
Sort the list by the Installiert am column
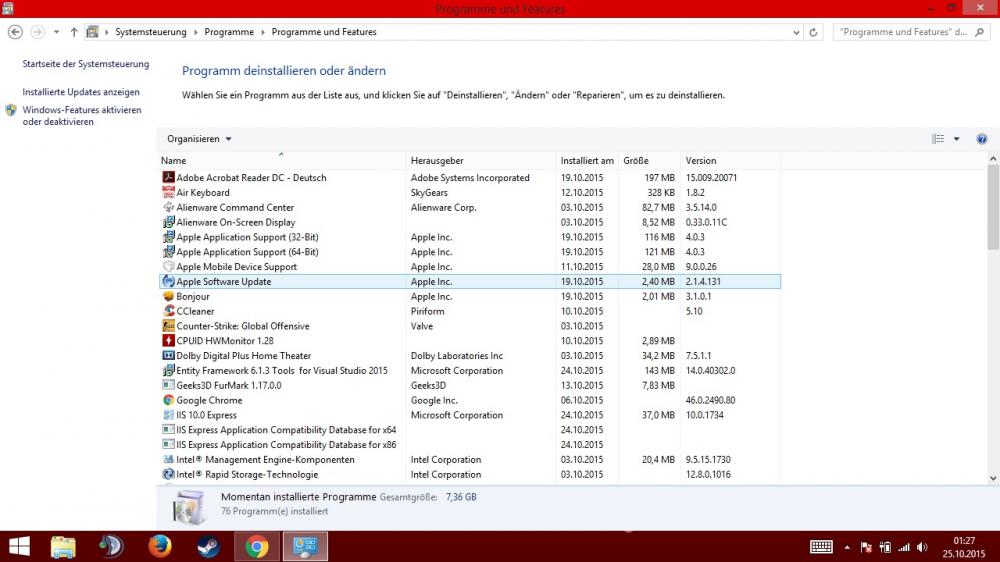point(587,161)
